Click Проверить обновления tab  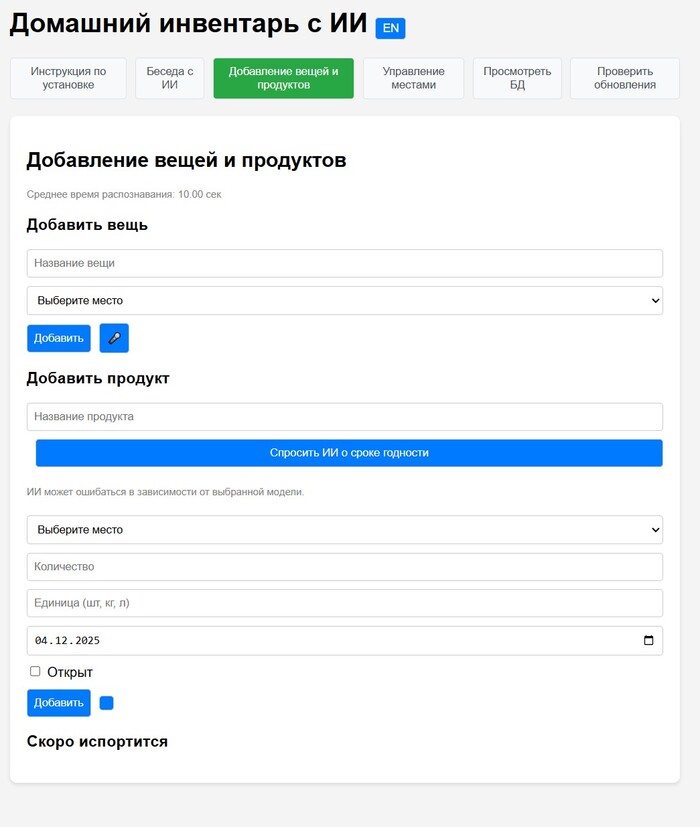click(624, 78)
